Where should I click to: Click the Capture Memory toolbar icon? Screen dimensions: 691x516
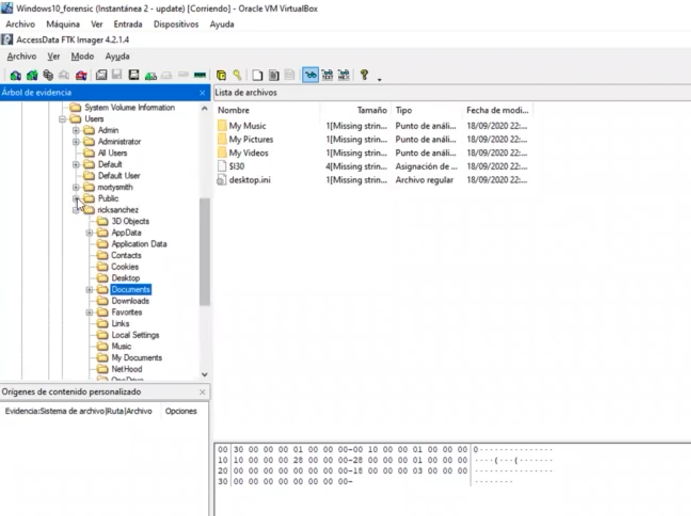coord(200,75)
